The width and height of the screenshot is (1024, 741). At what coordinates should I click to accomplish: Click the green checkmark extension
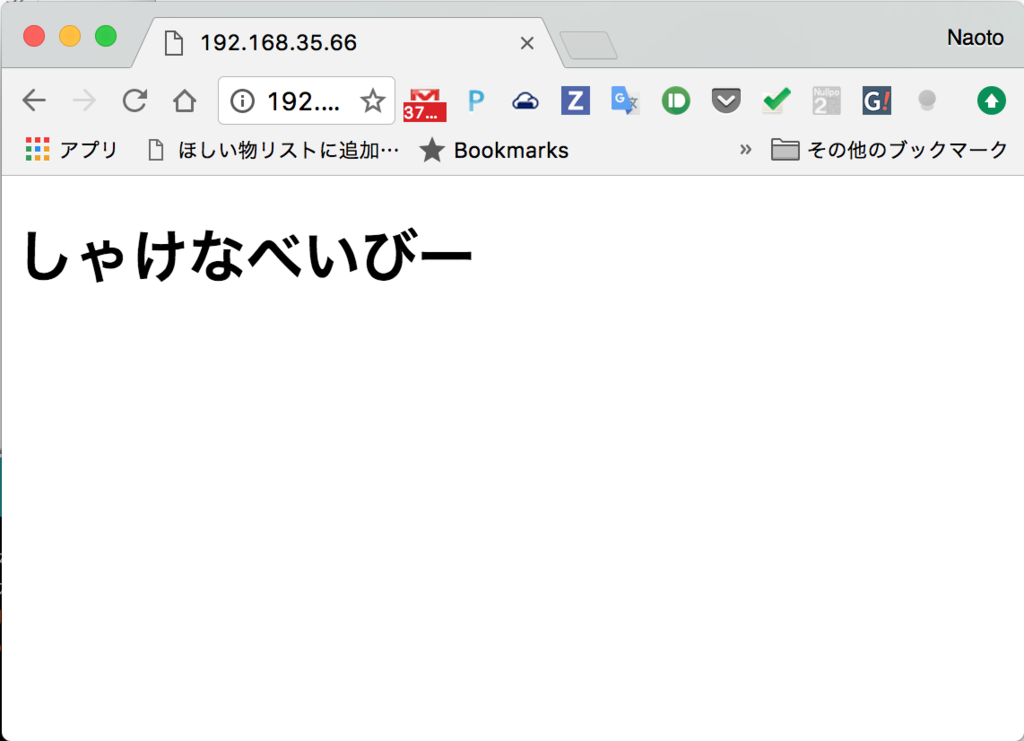tap(776, 101)
